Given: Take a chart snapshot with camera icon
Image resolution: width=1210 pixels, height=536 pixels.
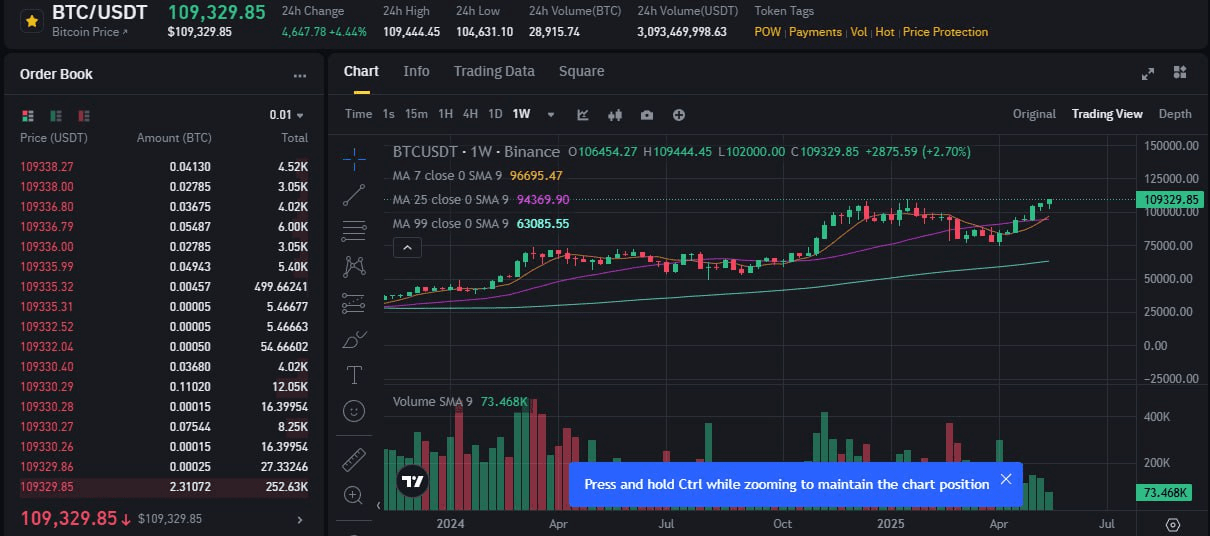Looking at the screenshot, I should coord(647,114).
